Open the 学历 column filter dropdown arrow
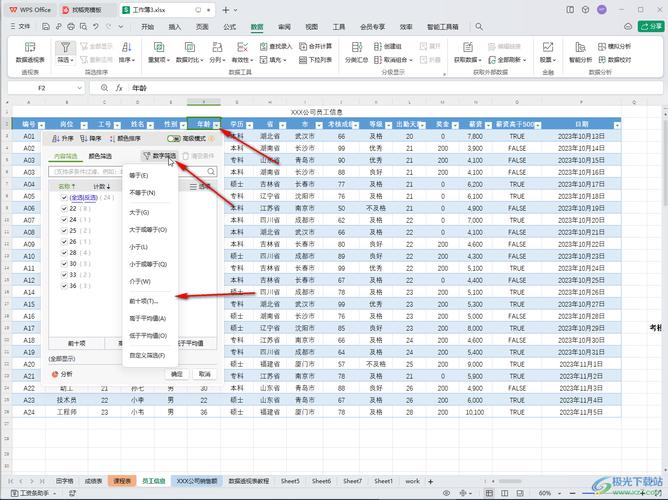The image size is (668, 500). (x=250, y=125)
